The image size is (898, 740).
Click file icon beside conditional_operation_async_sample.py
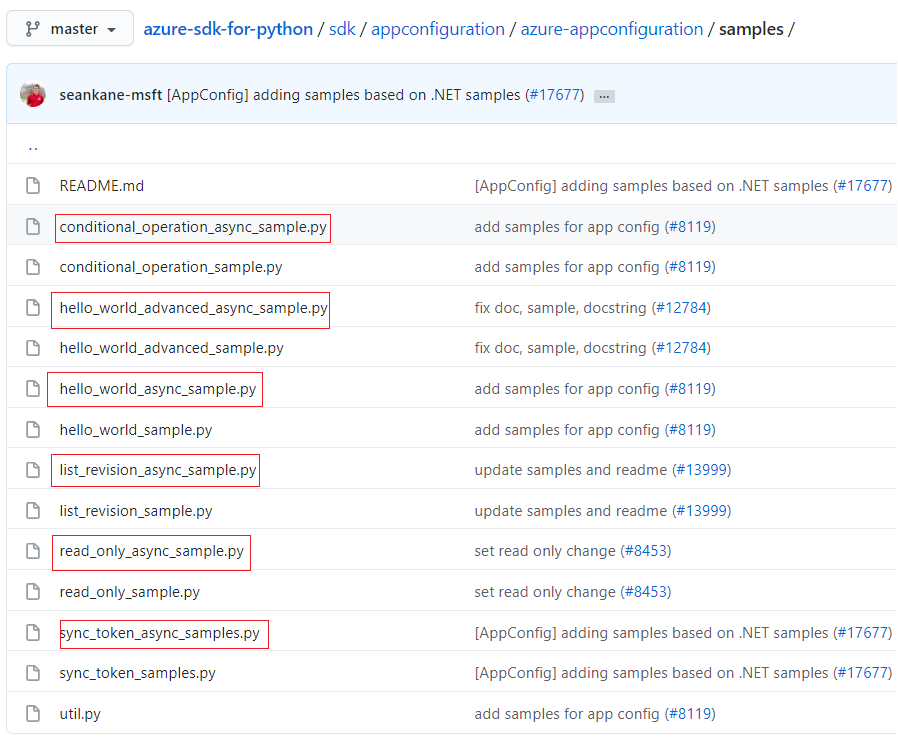(33, 227)
